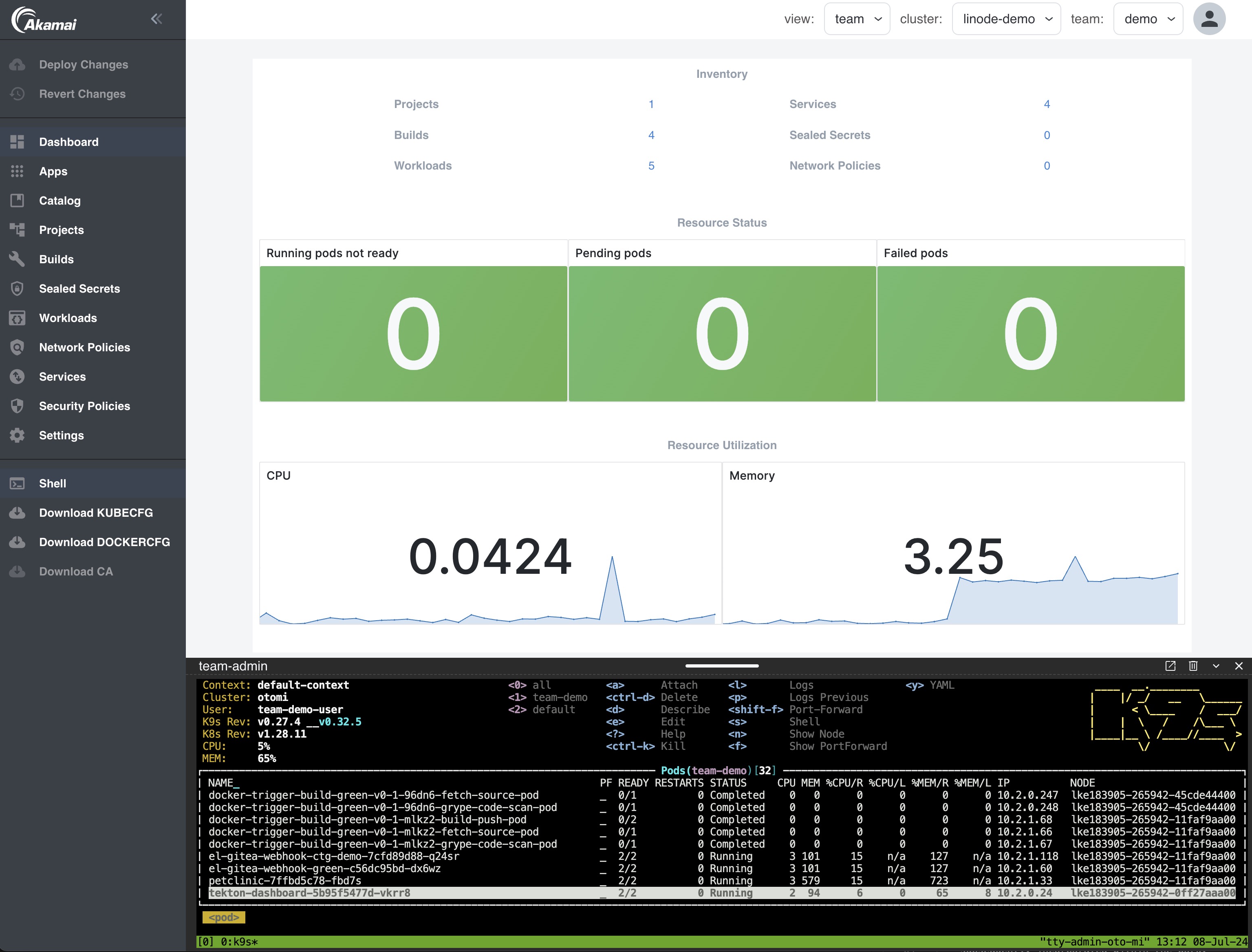Image resolution: width=1252 pixels, height=952 pixels.
Task: Click the Services link showing count 4
Action: click(1047, 104)
